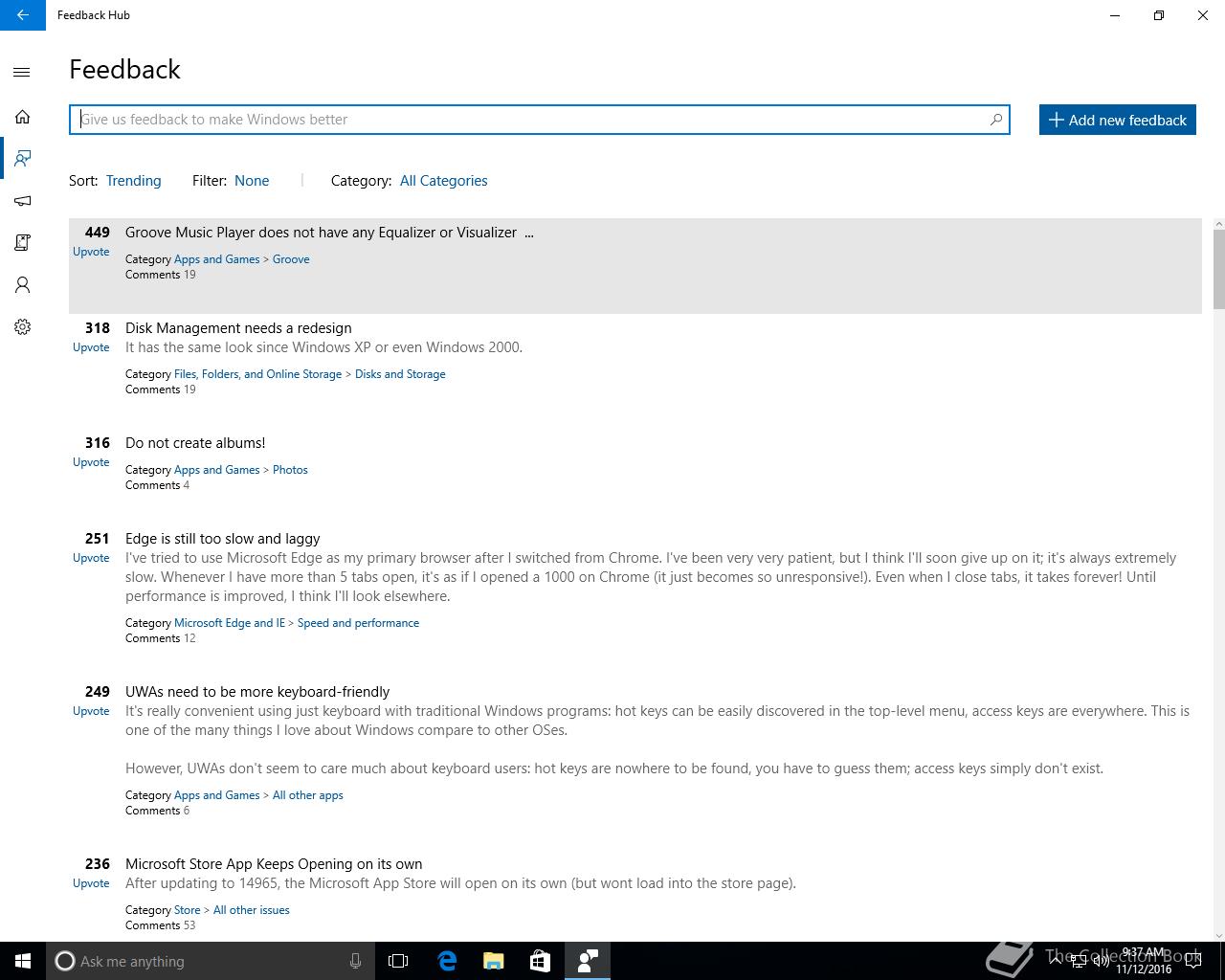Upvote Microsoft Store App Keeps Opening feedback
1225x980 pixels.
pos(91,883)
